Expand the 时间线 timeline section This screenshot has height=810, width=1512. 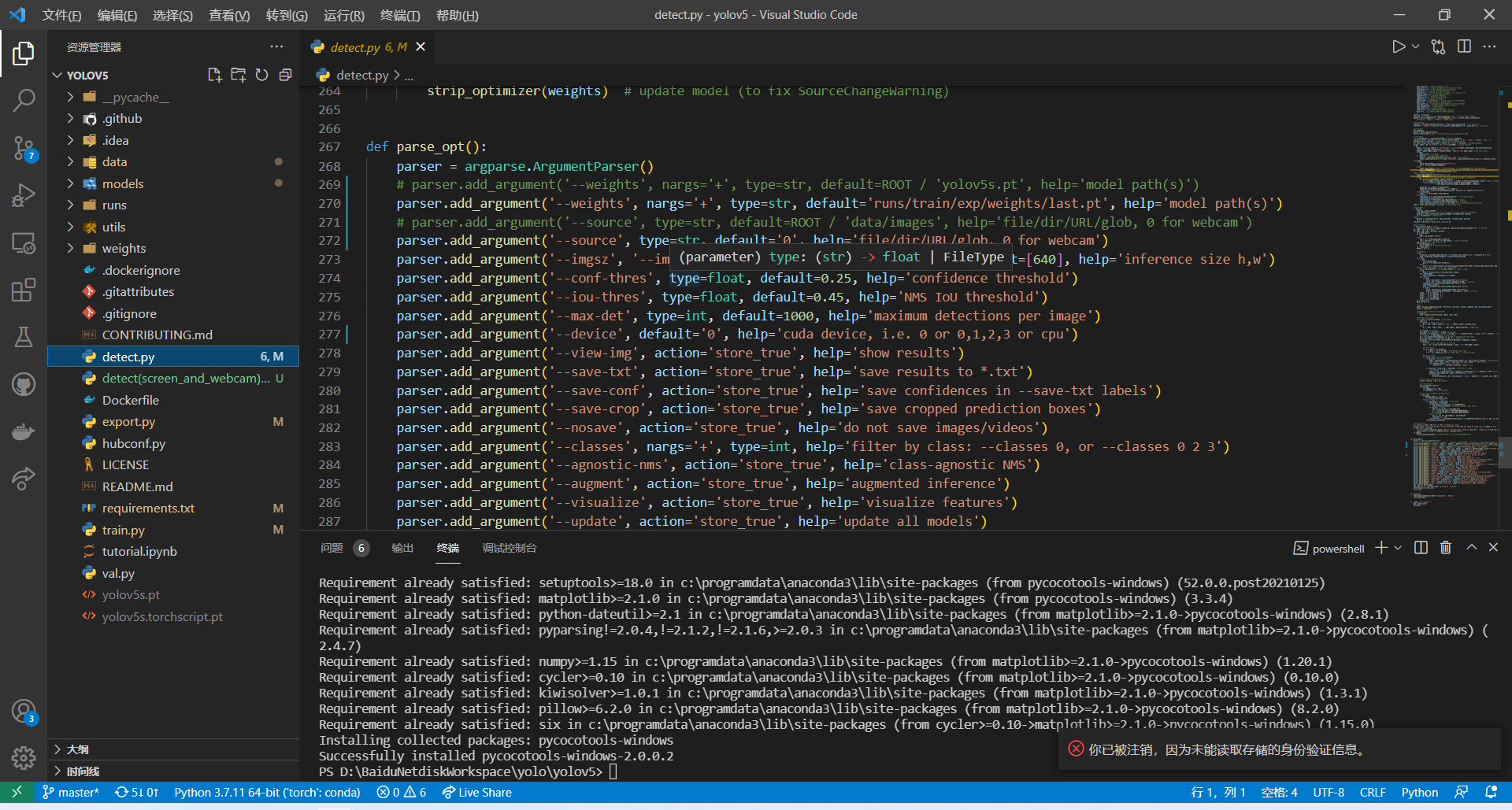click(57, 771)
